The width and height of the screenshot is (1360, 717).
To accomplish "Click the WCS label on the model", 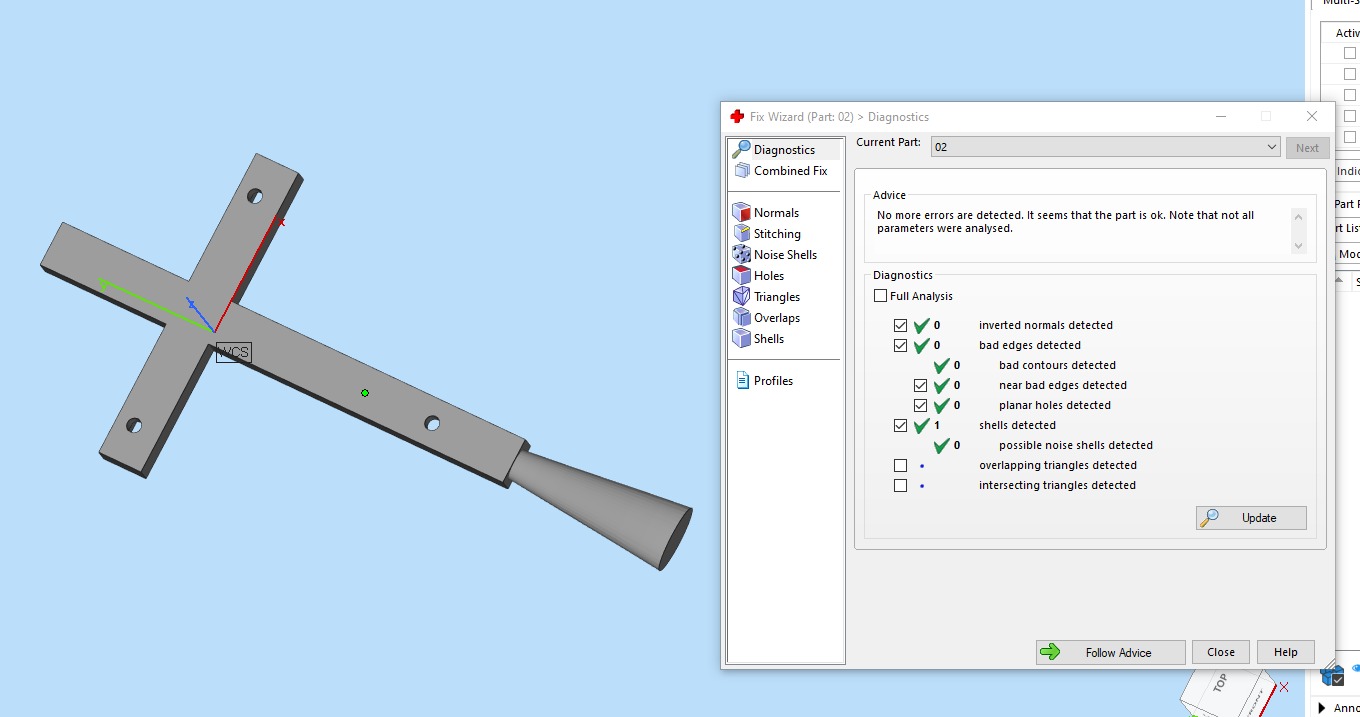I will click(x=234, y=352).
